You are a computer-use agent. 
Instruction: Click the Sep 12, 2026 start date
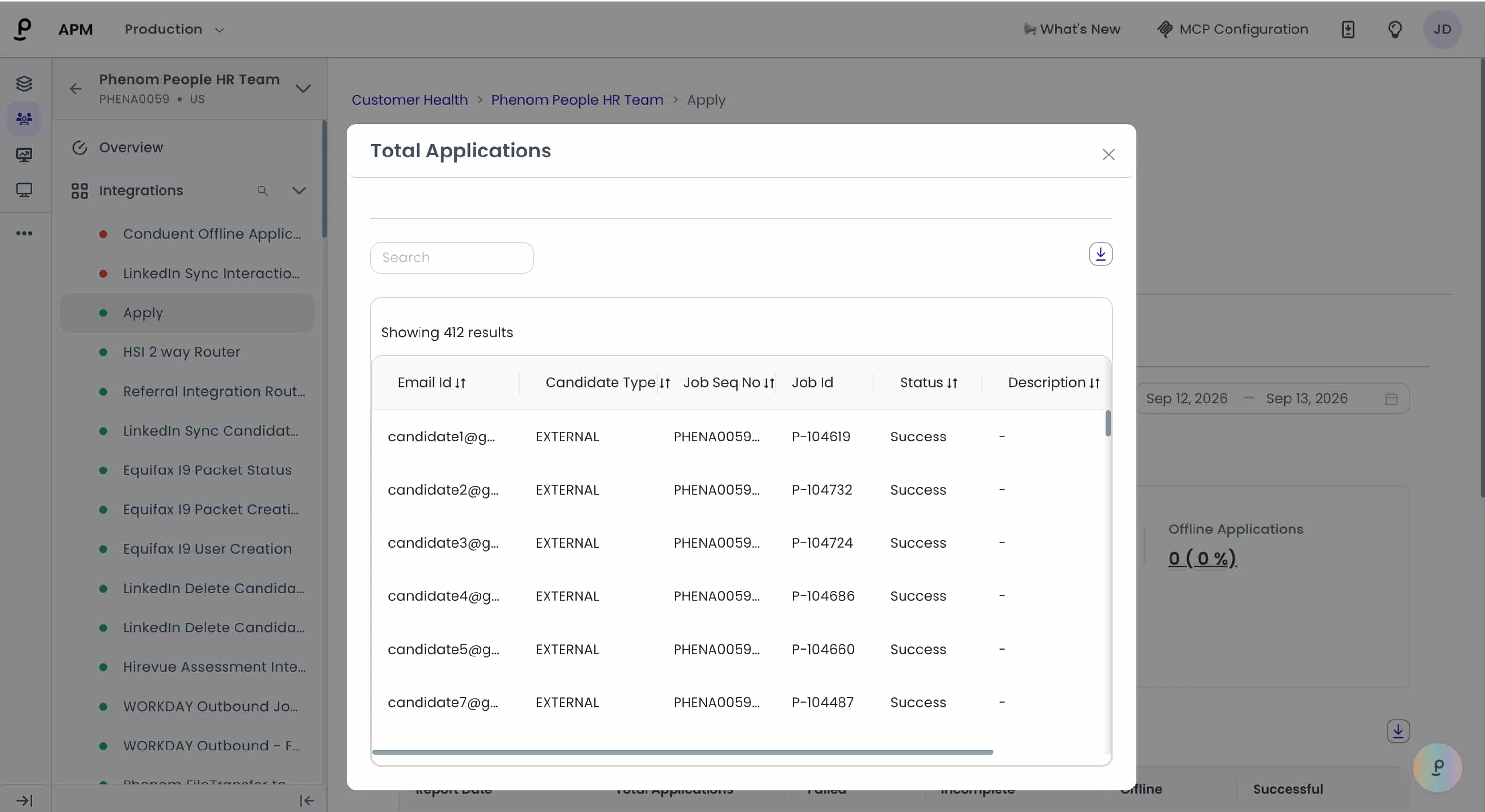[1187, 398]
